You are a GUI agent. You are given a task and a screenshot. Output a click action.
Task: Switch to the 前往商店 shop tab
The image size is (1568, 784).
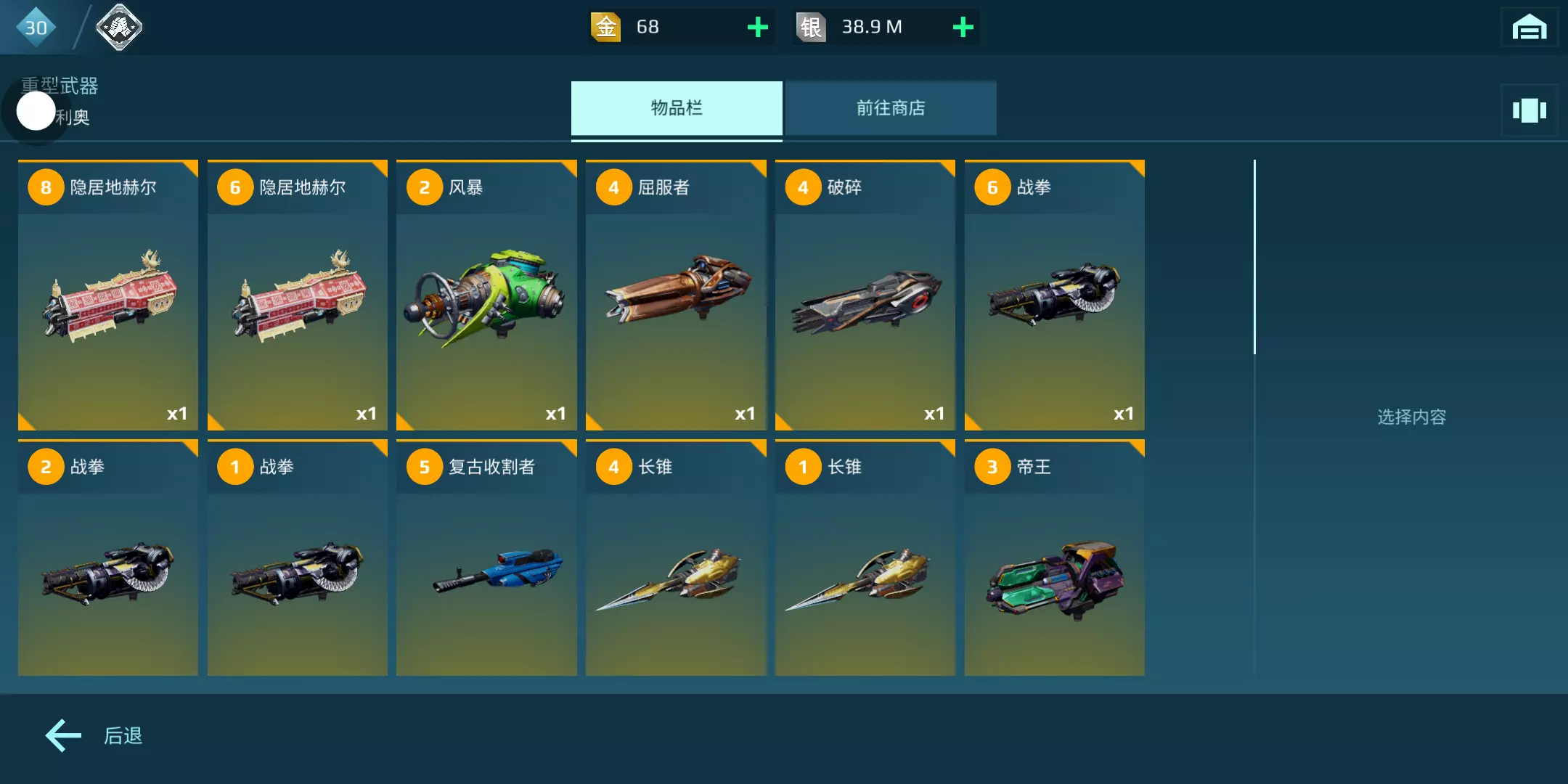pyautogui.click(x=891, y=108)
